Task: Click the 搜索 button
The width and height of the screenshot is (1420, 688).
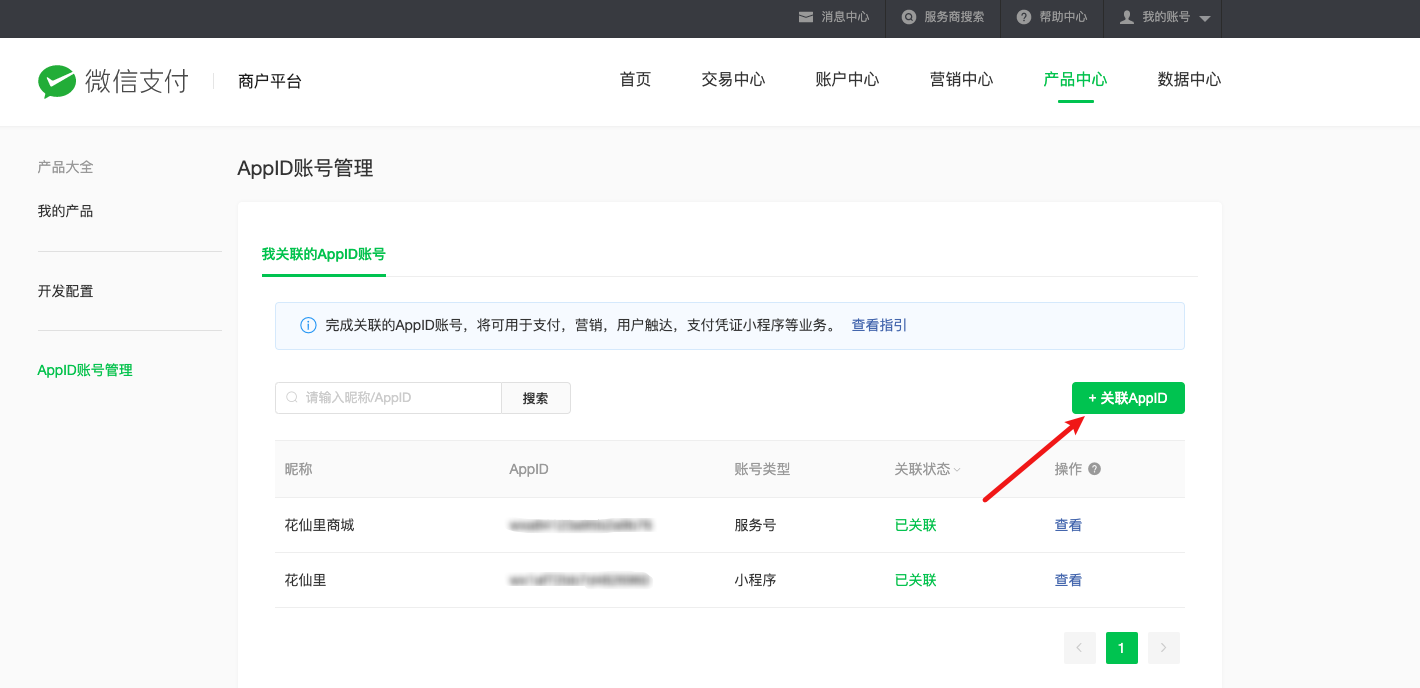Action: click(x=536, y=398)
